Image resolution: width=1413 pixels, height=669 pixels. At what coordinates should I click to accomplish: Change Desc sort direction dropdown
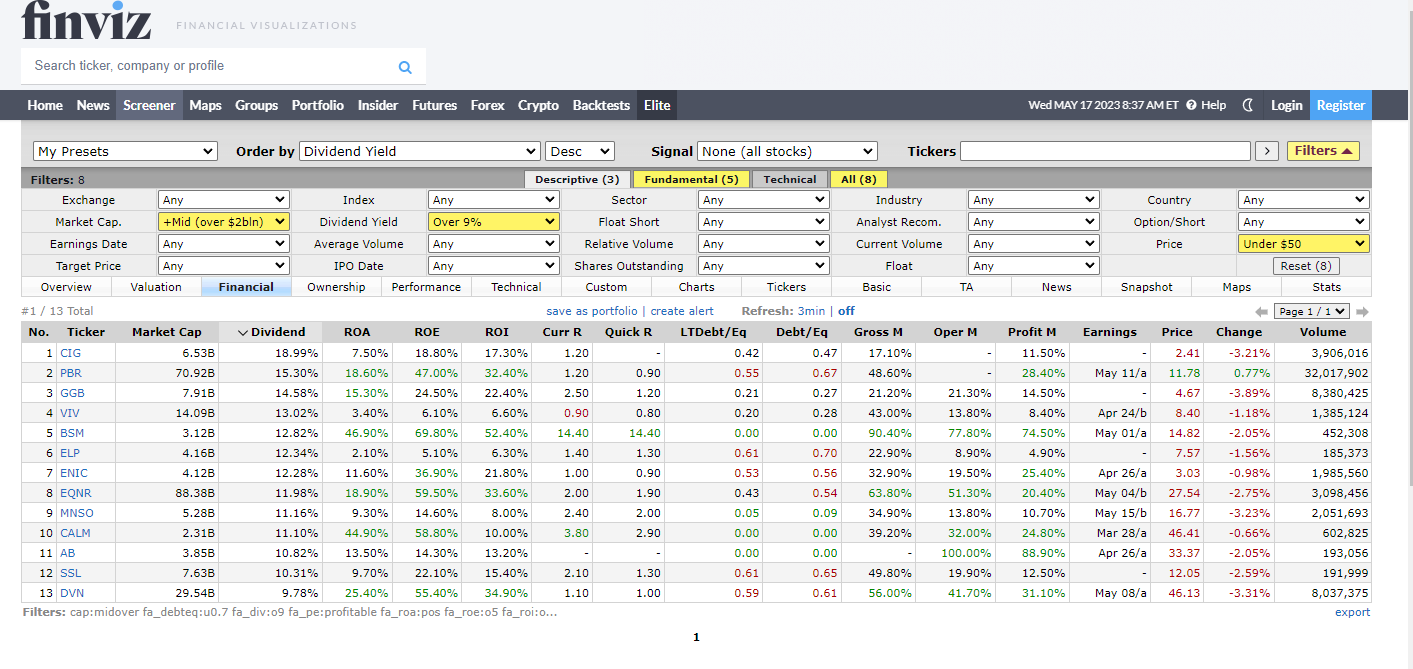[580, 151]
